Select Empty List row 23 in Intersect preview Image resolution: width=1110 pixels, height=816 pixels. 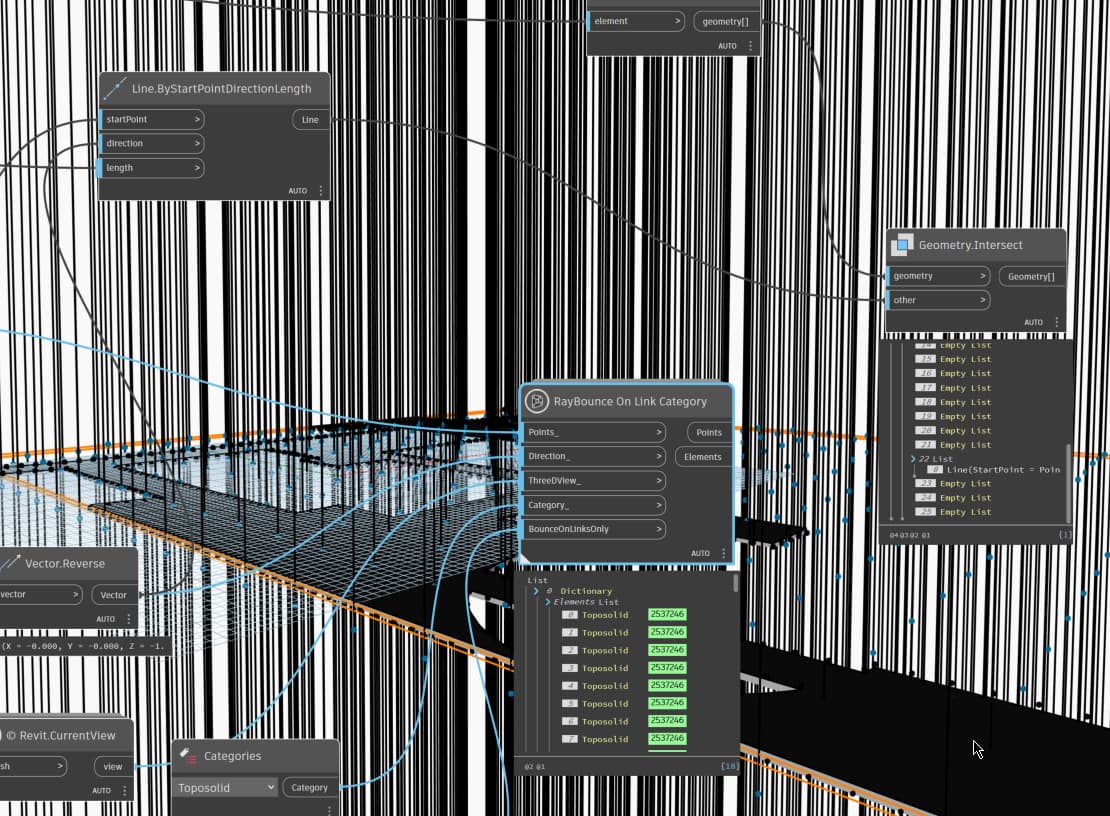(x=954, y=484)
